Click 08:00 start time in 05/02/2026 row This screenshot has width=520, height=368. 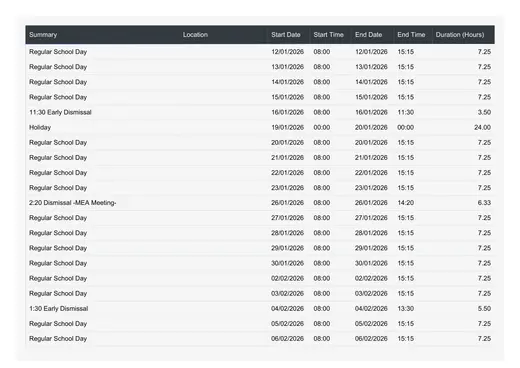click(x=322, y=324)
